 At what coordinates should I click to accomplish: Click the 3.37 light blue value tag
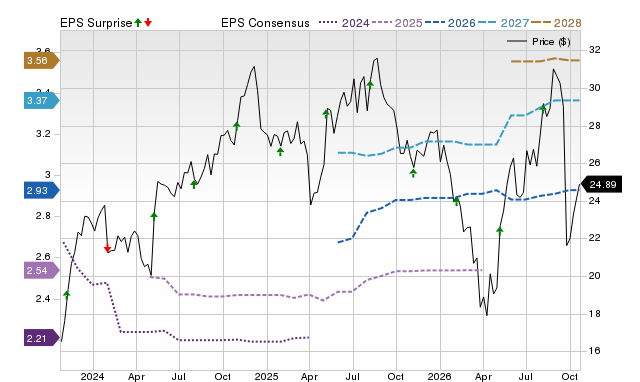click(x=42, y=100)
